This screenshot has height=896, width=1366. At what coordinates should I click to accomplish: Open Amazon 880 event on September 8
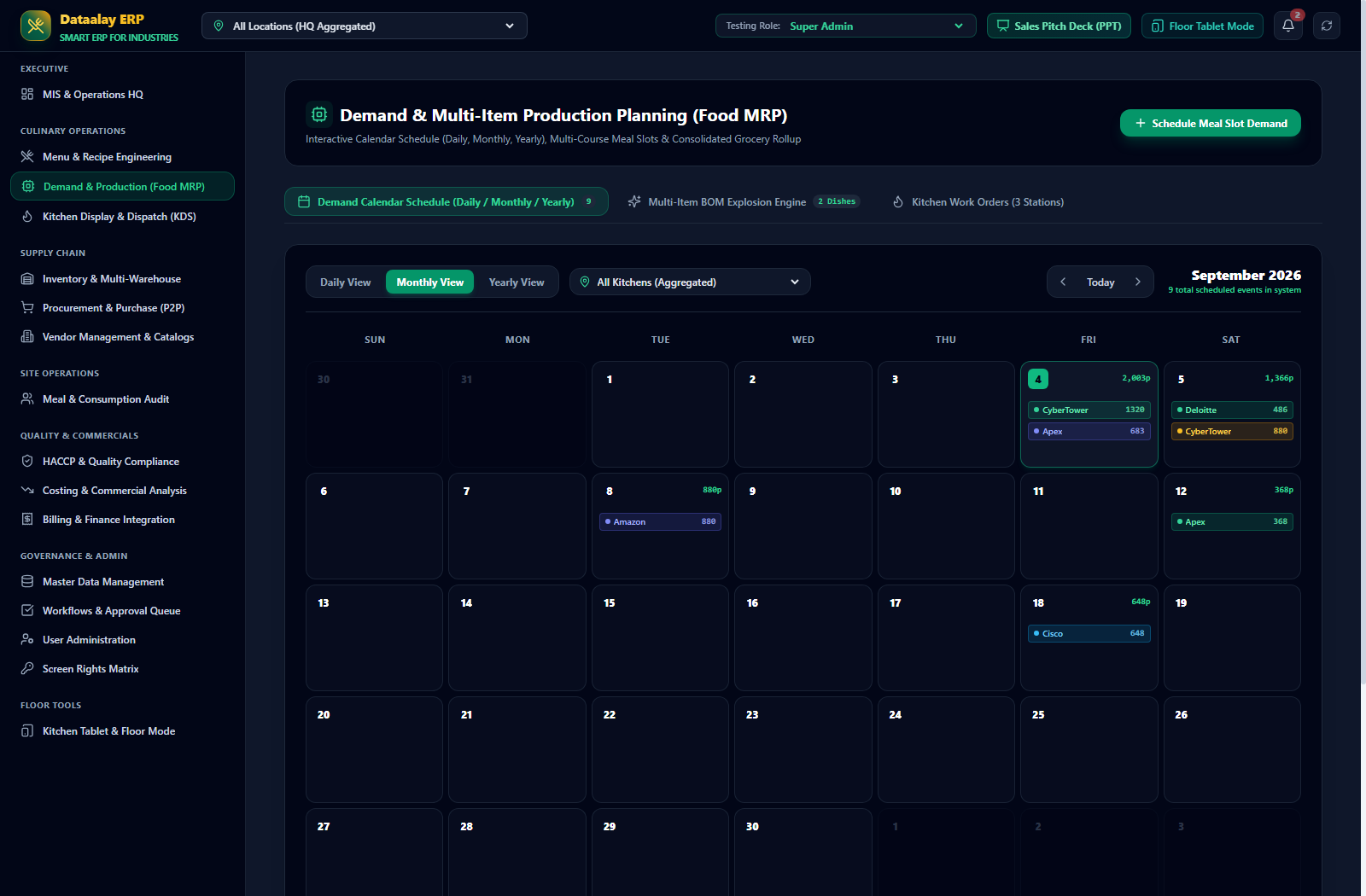(660, 521)
